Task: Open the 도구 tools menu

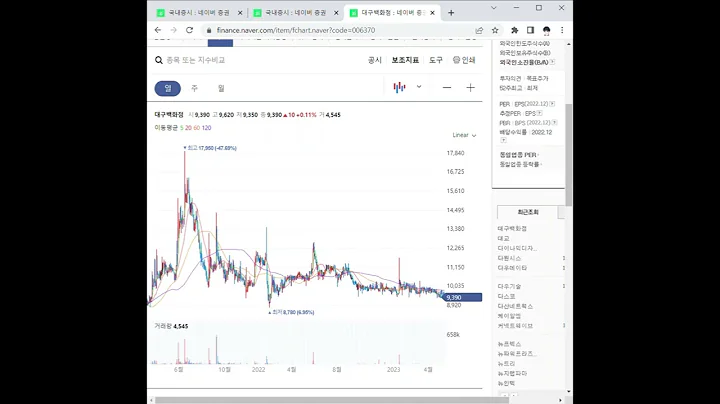Action: pos(436,60)
